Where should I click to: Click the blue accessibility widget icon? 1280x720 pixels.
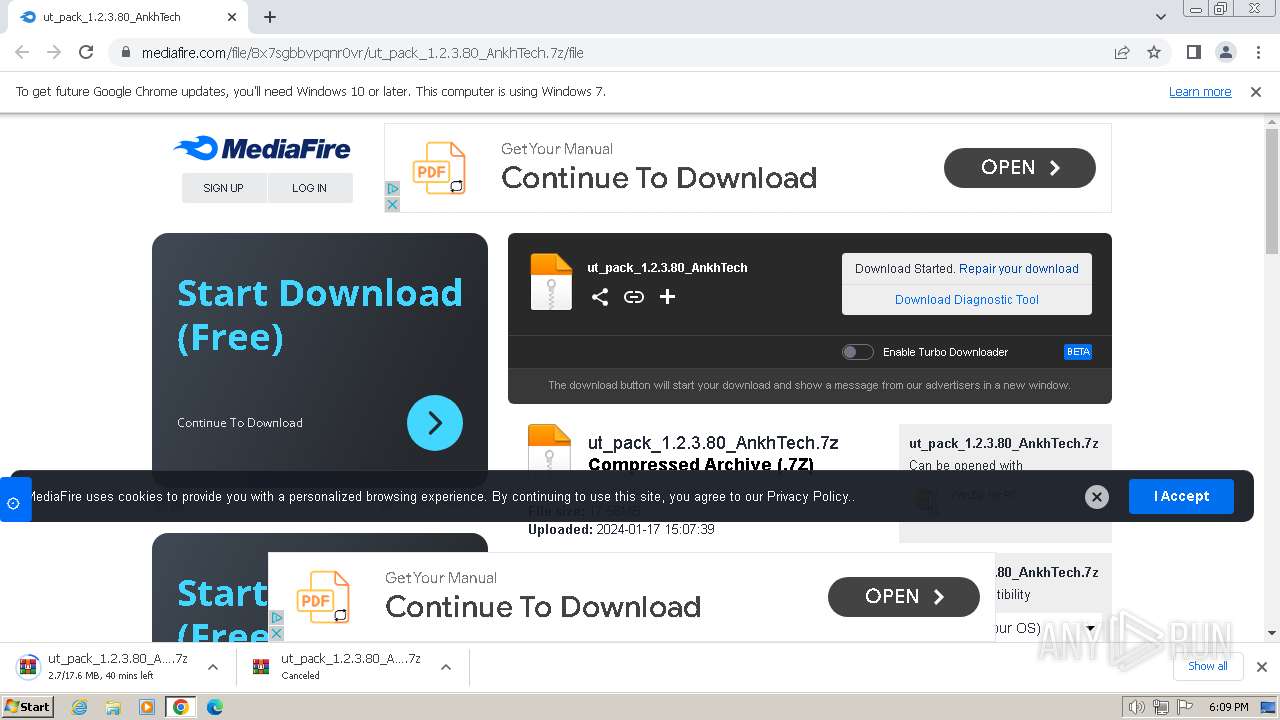point(15,500)
